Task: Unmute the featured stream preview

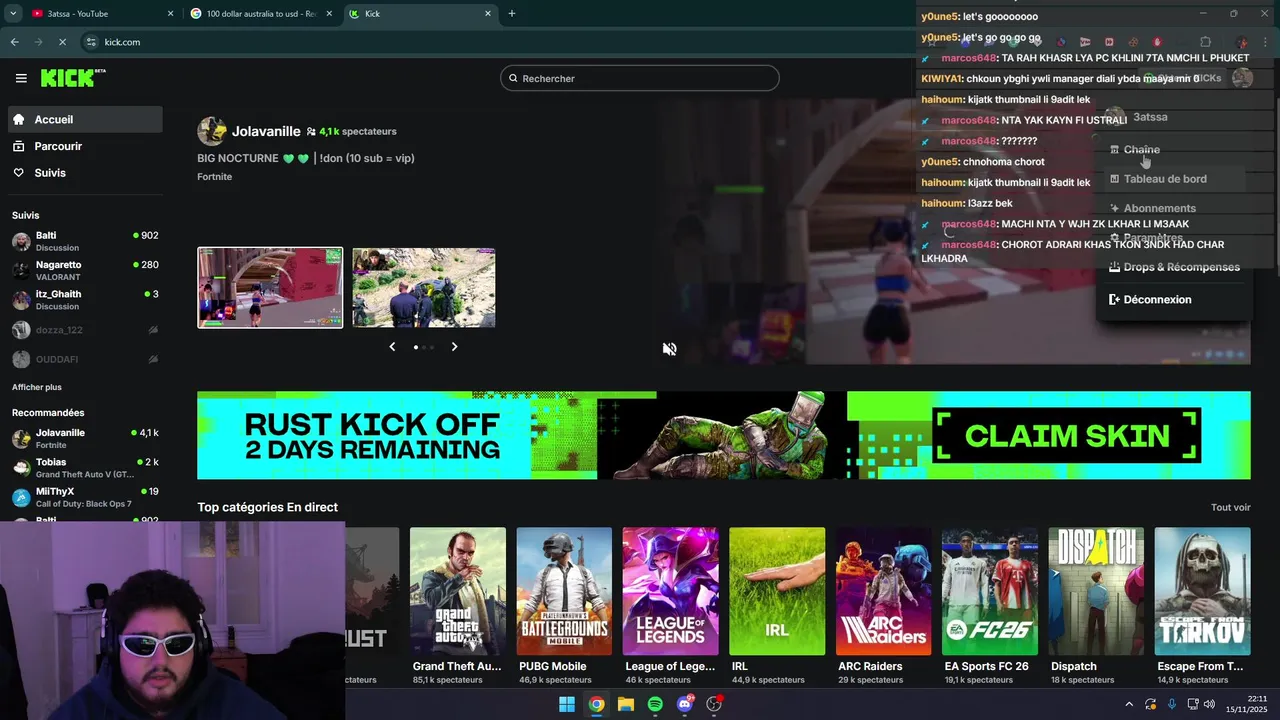Action: point(669,349)
